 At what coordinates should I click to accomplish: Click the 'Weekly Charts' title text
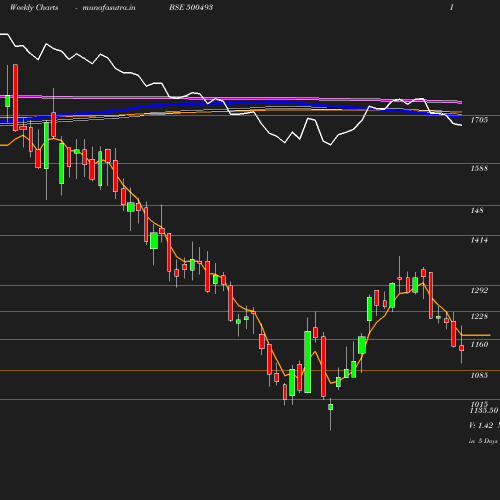34,8
